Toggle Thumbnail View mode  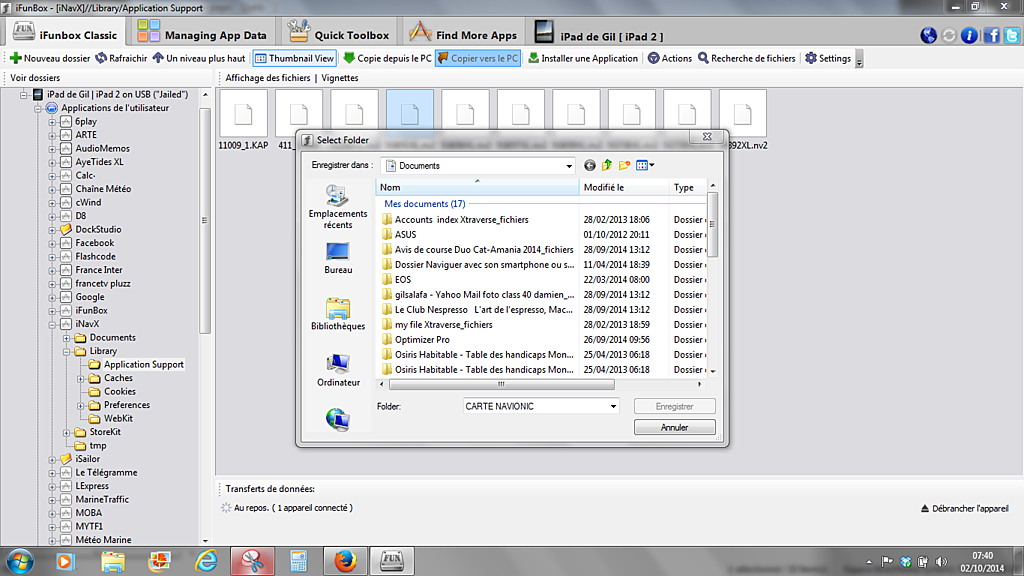click(x=295, y=58)
